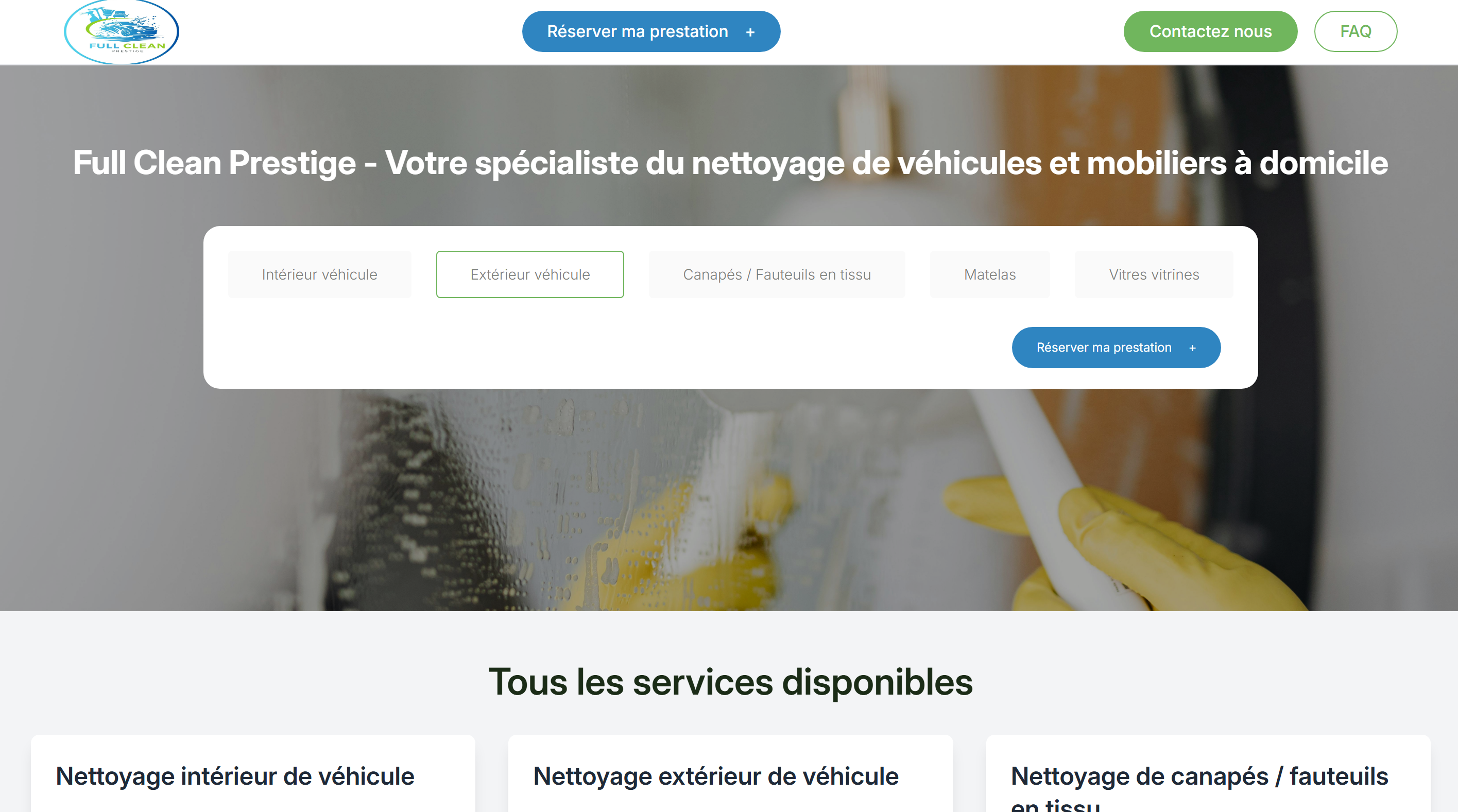Choose the Matelas service option

pos(989,274)
